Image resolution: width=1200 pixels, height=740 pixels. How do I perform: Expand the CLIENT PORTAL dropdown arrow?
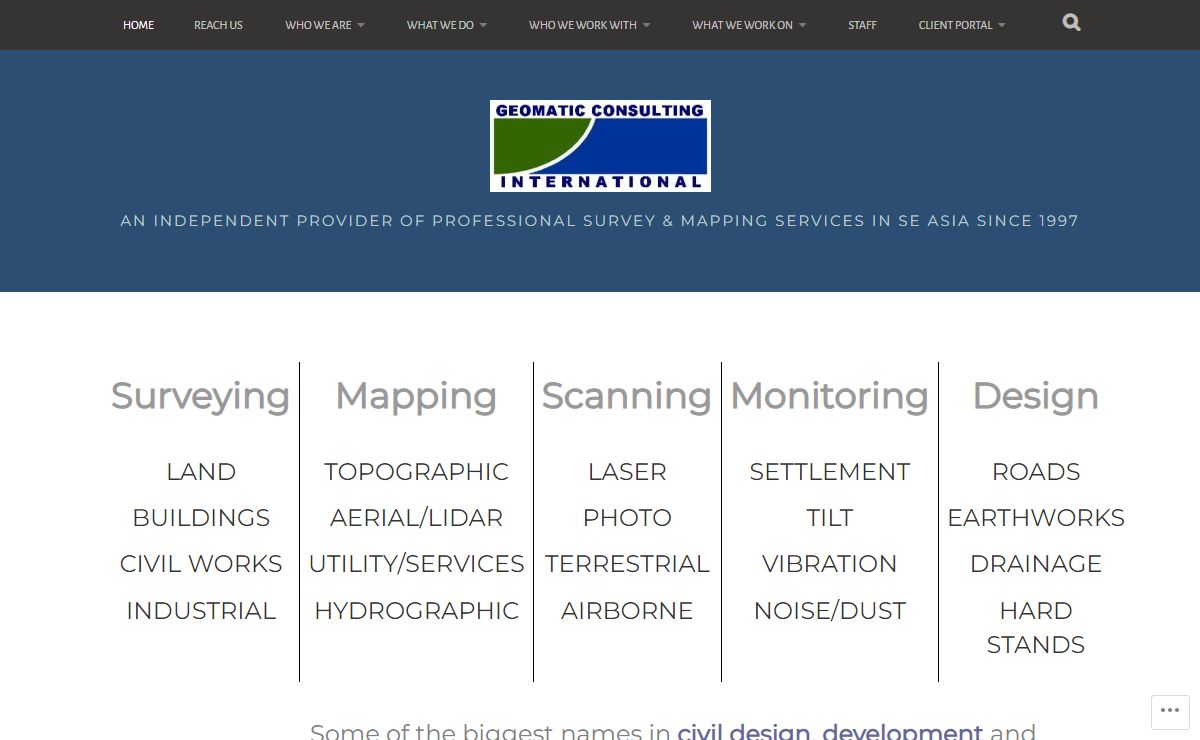[1002, 26]
